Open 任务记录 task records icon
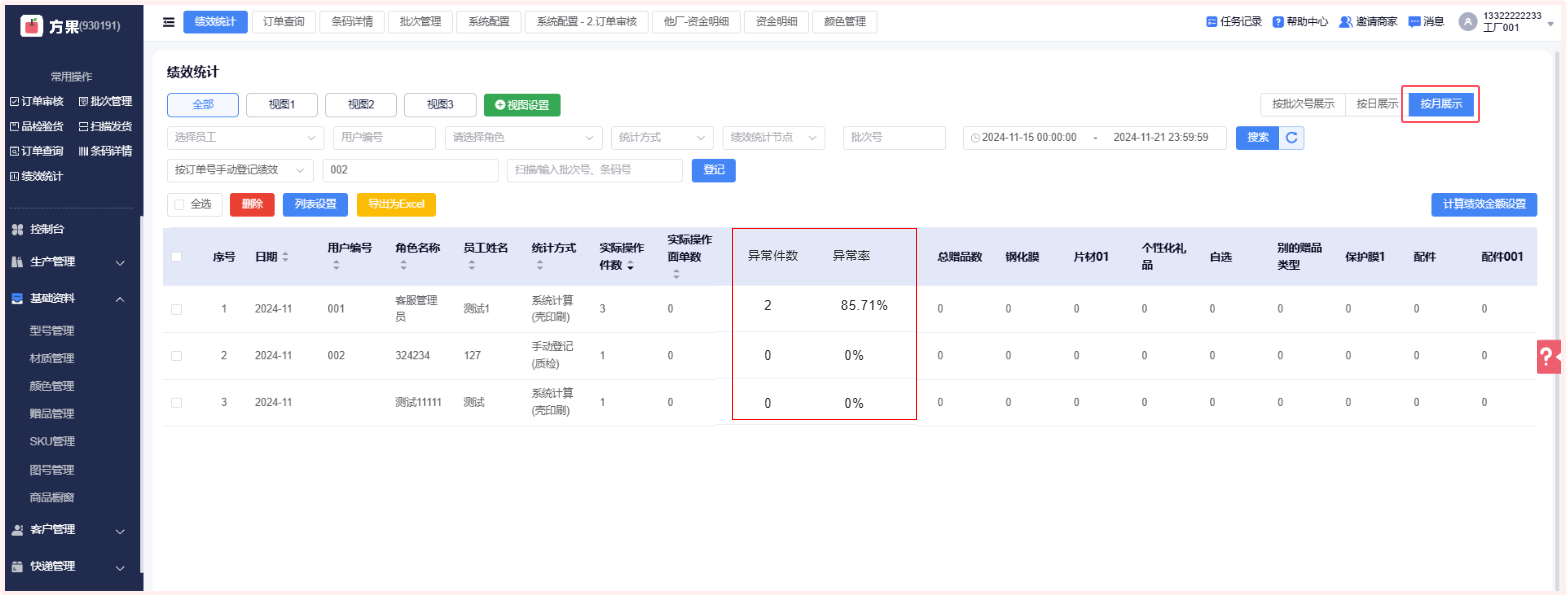1566x595 pixels. point(1212,22)
